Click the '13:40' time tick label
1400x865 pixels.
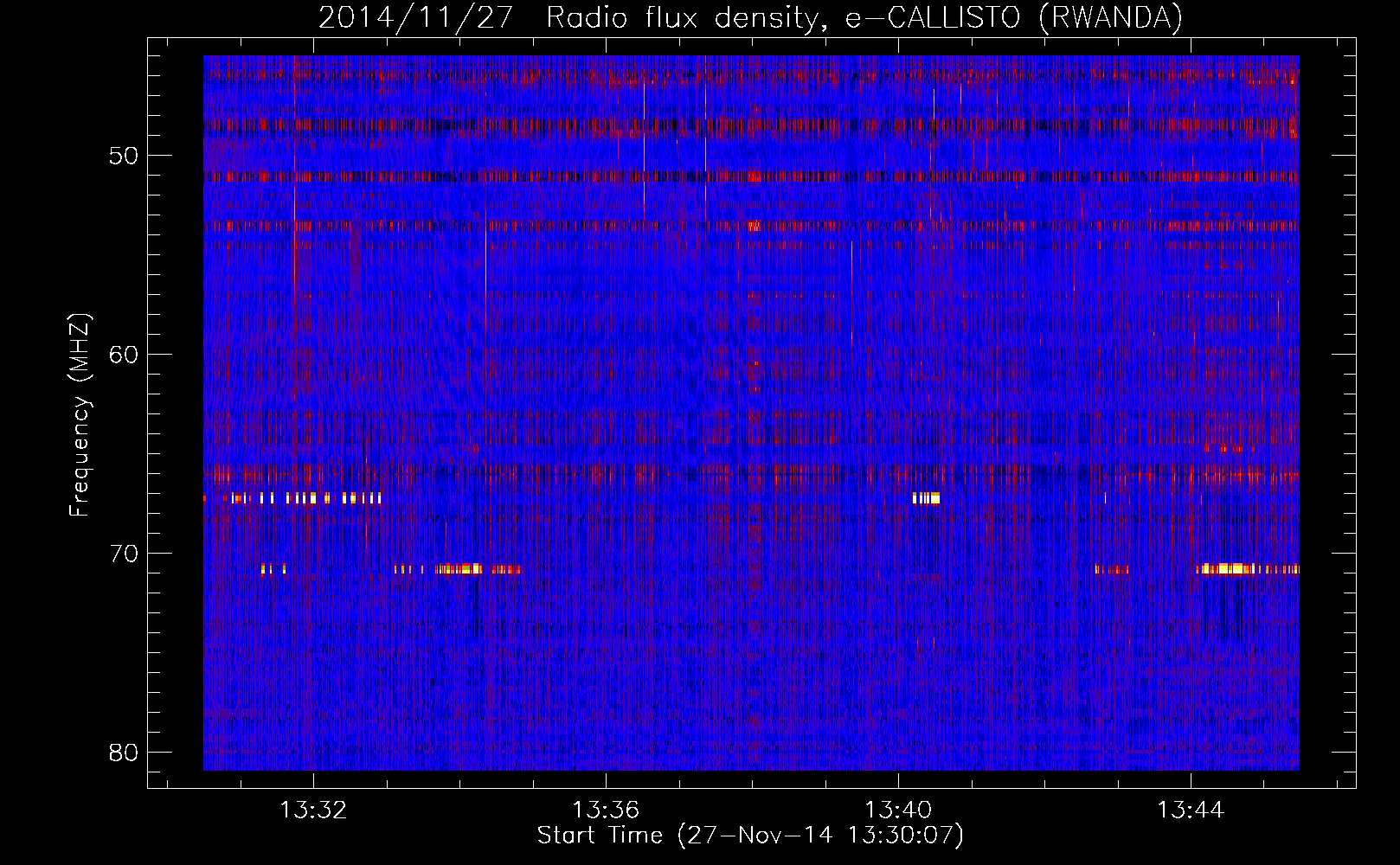(898, 810)
